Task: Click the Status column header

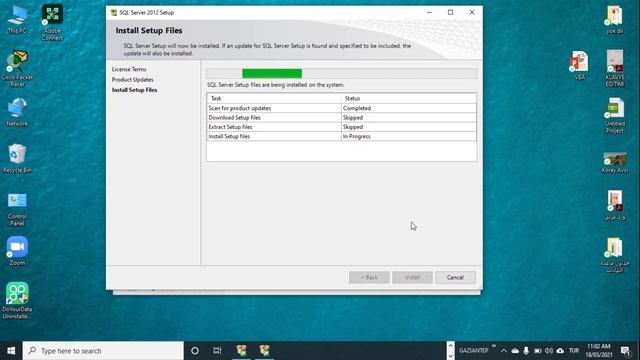Action: pos(409,98)
